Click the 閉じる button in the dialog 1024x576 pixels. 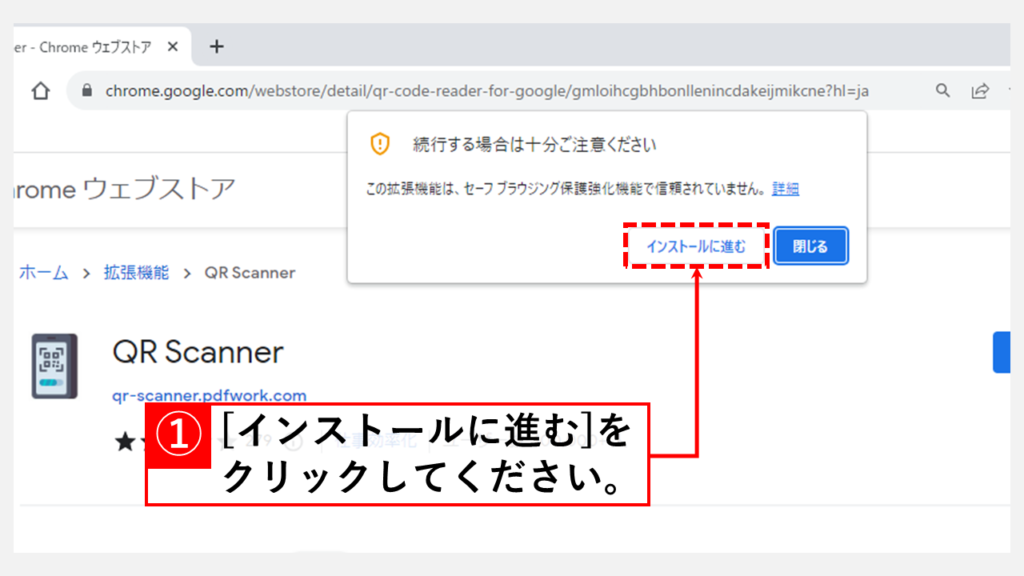810,246
